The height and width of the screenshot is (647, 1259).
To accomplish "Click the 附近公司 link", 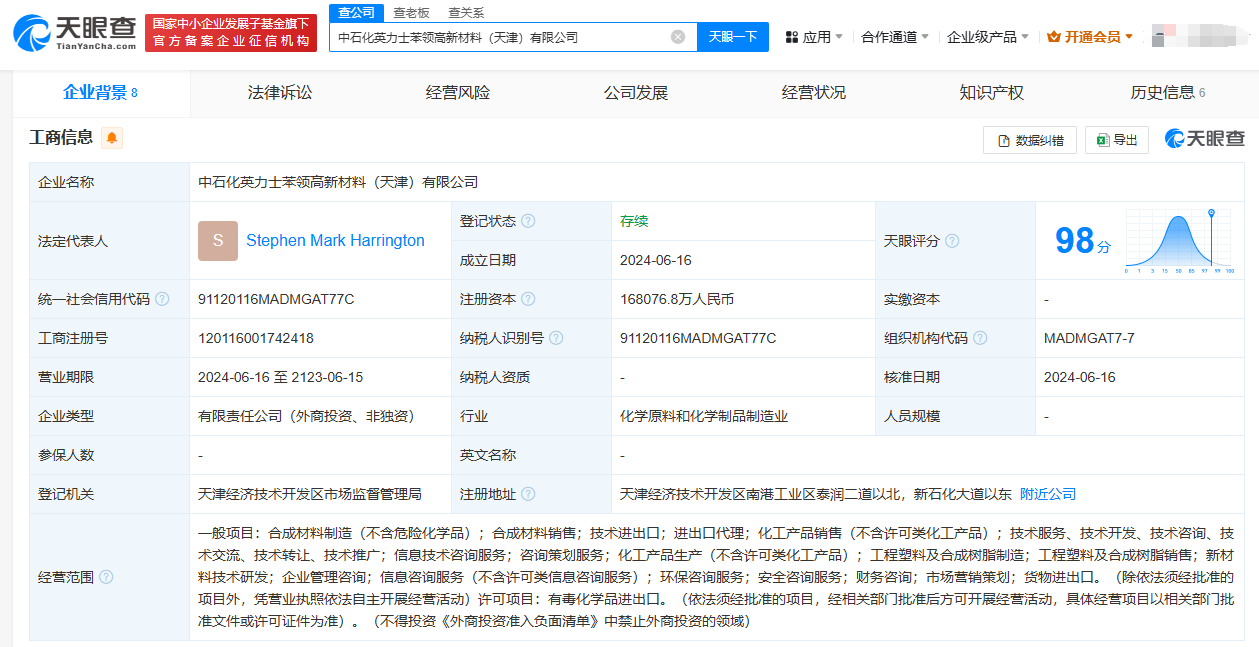I will pos(1048,494).
